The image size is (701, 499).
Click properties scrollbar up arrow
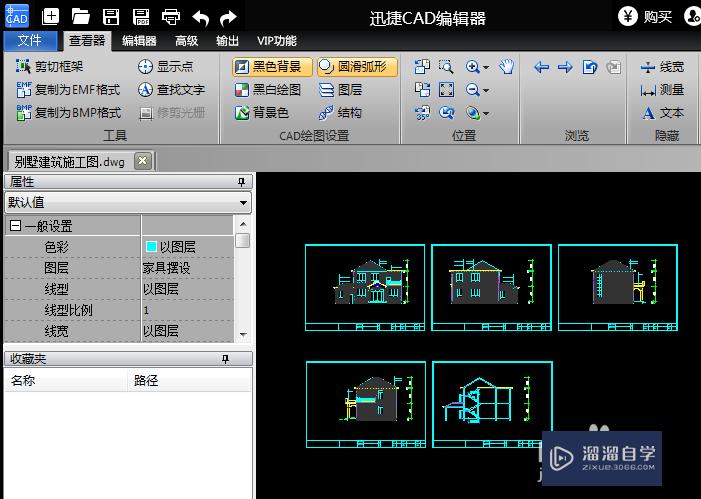pos(243,224)
